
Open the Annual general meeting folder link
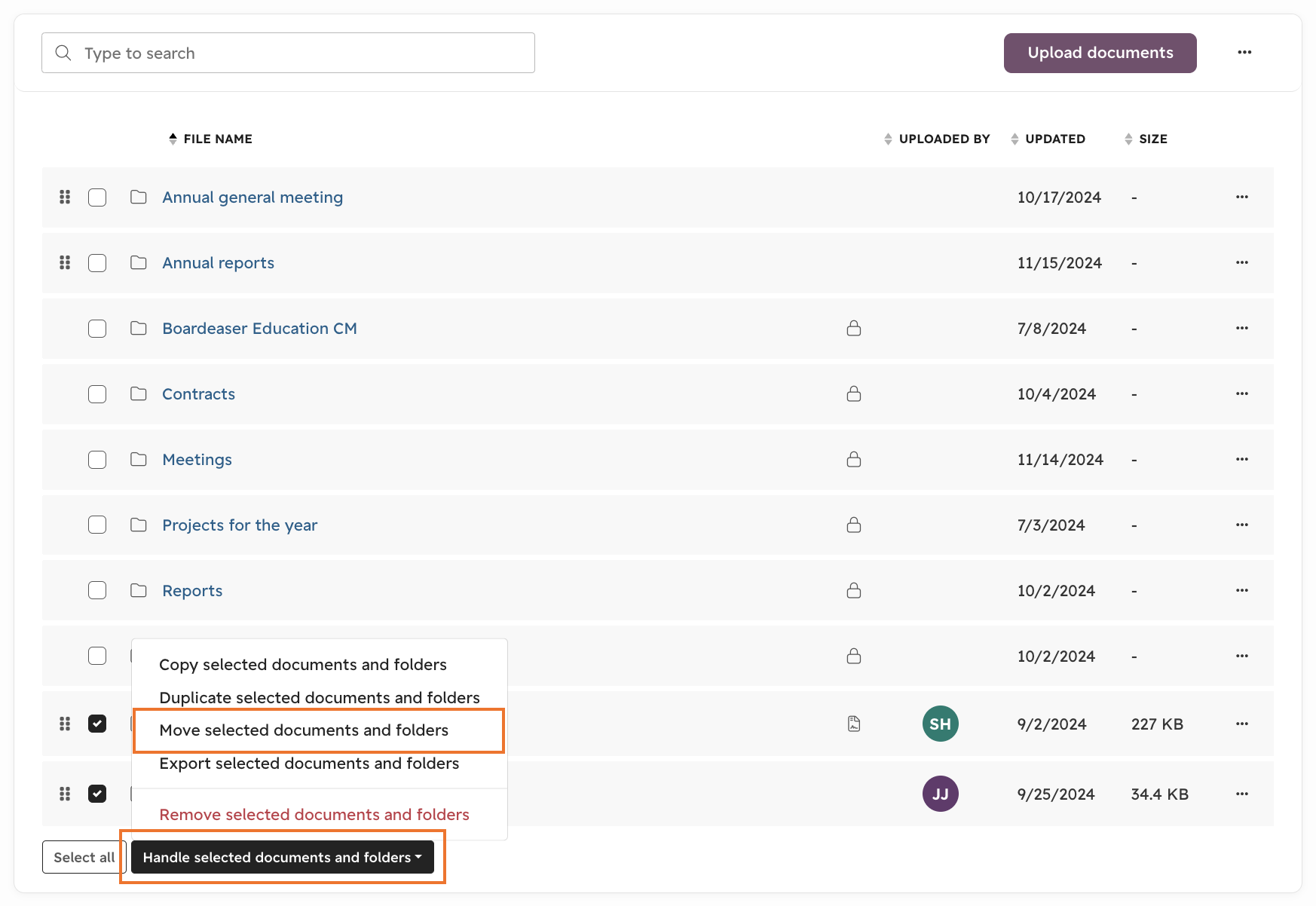(x=252, y=197)
